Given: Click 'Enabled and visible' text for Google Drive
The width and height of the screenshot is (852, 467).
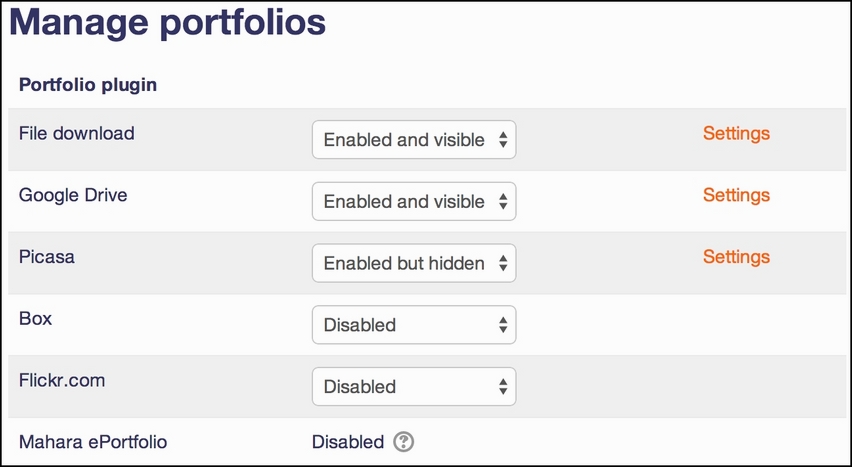Looking at the screenshot, I should pos(404,202).
